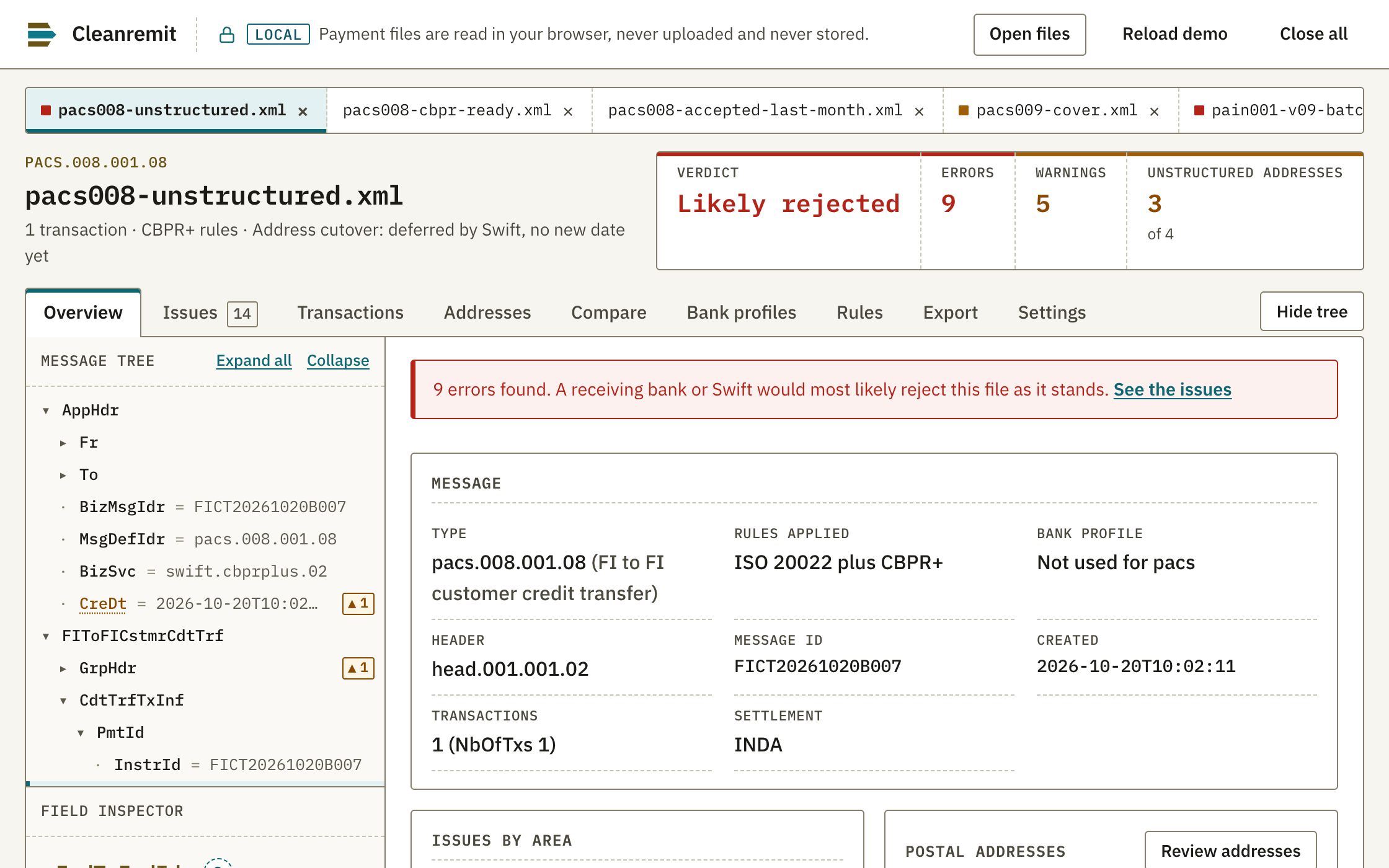Click the lock icon beside LOCAL badge
The width and height of the screenshot is (1389, 868).
pyautogui.click(x=227, y=35)
